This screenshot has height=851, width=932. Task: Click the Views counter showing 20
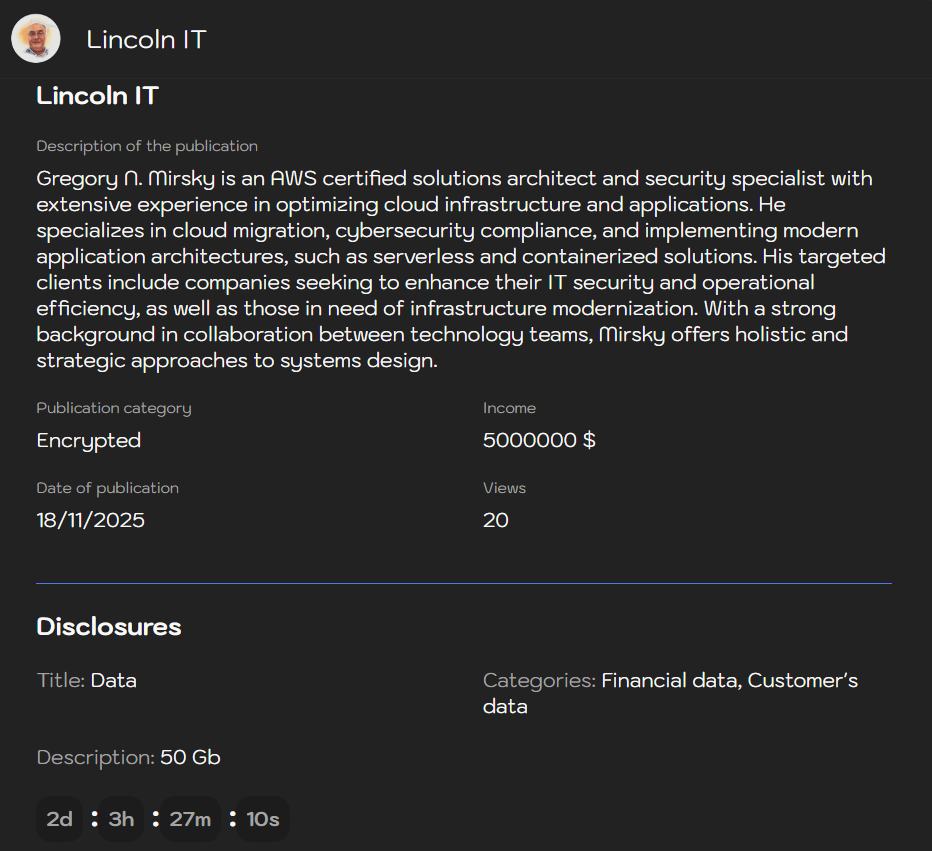coord(495,520)
